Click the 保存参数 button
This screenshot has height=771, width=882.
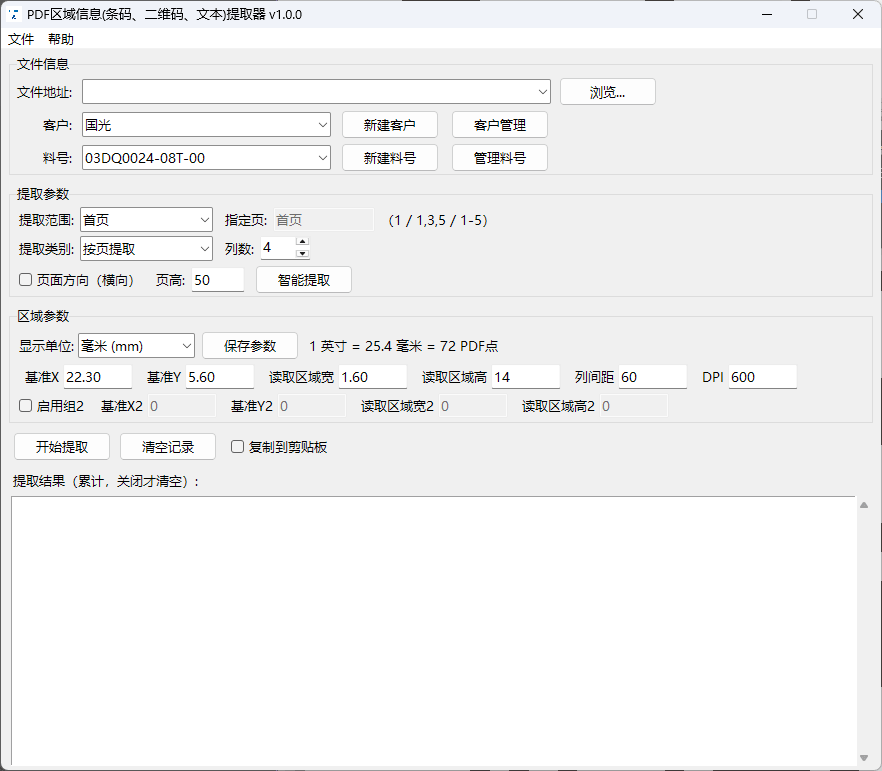pyautogui.click(x=250, y=346)
